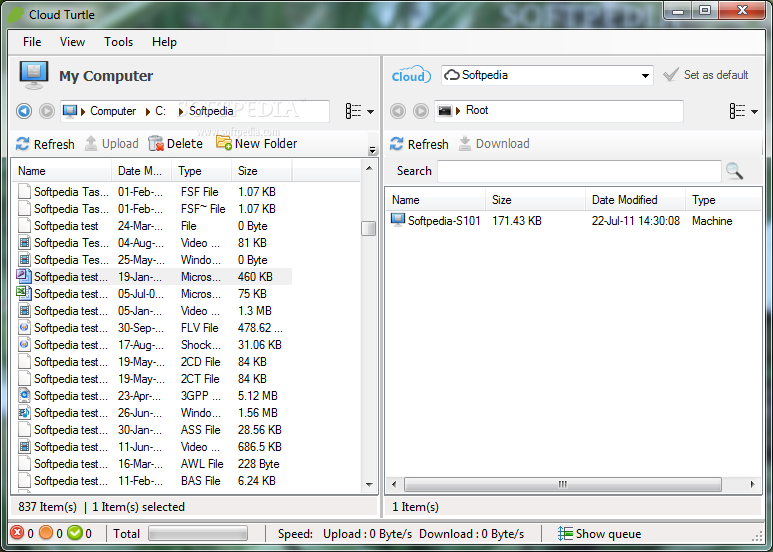Expand the Softpedia breadcrumb arrow
Image resolution: width=773 pixels, height=552 pixels.
181,111
